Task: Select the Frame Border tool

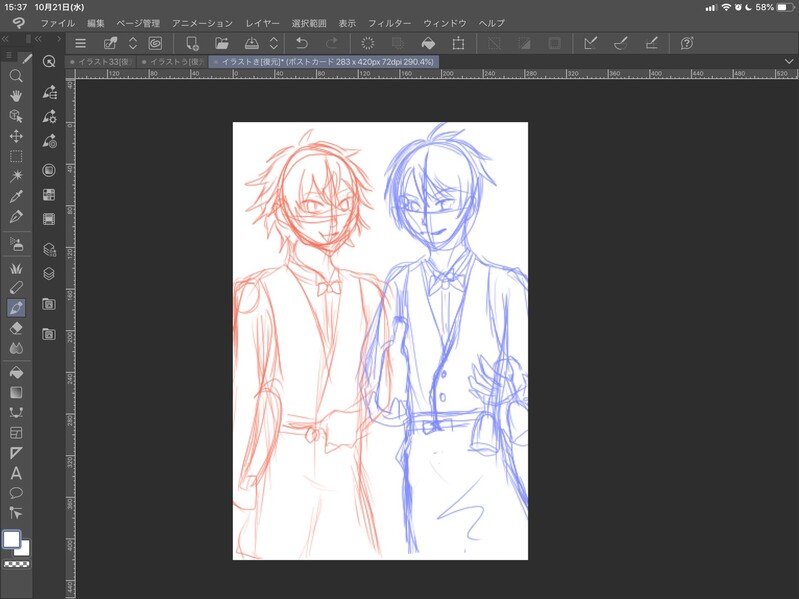Action: coord(16,433)
